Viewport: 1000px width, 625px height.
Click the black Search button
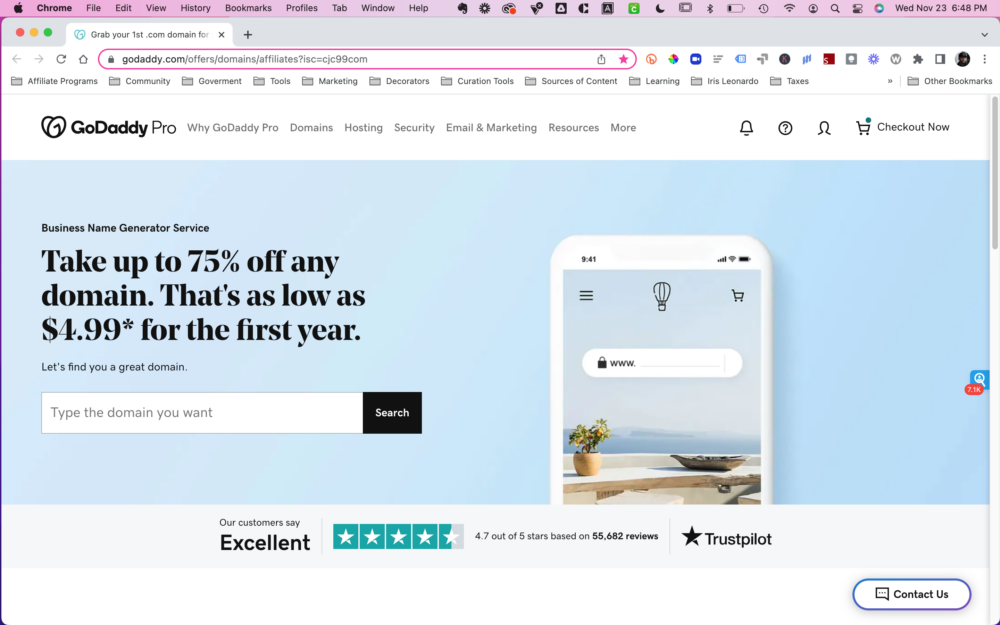(x=392, y=413)
